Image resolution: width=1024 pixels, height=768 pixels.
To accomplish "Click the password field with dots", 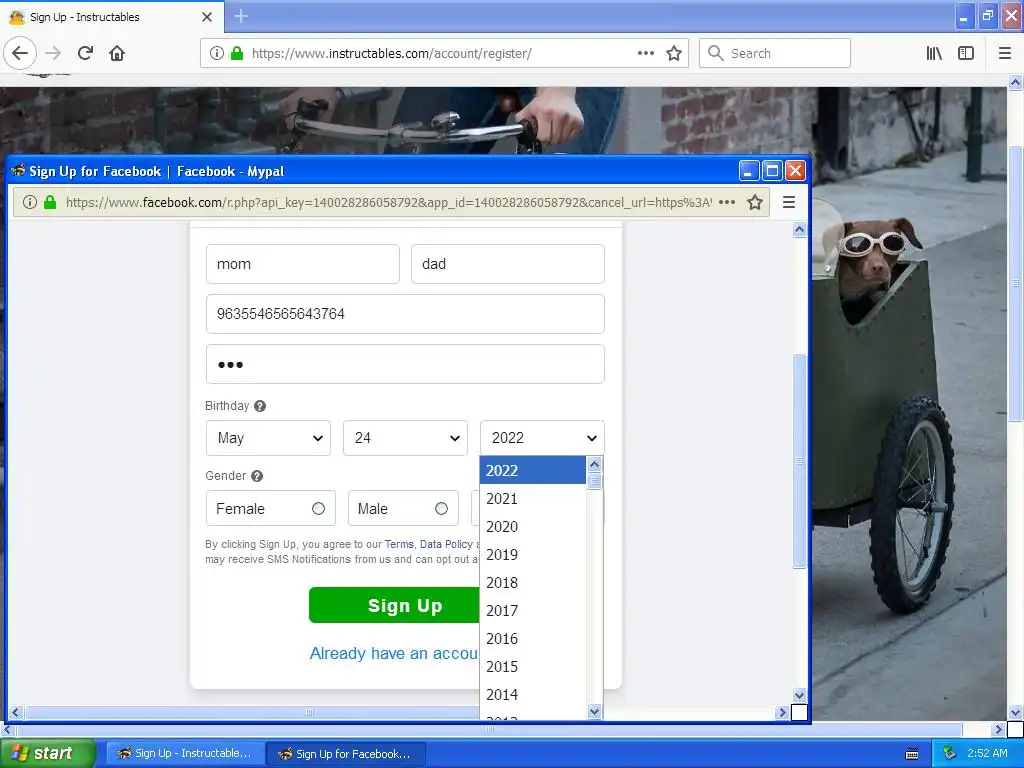I will click(x=405, y=364).
